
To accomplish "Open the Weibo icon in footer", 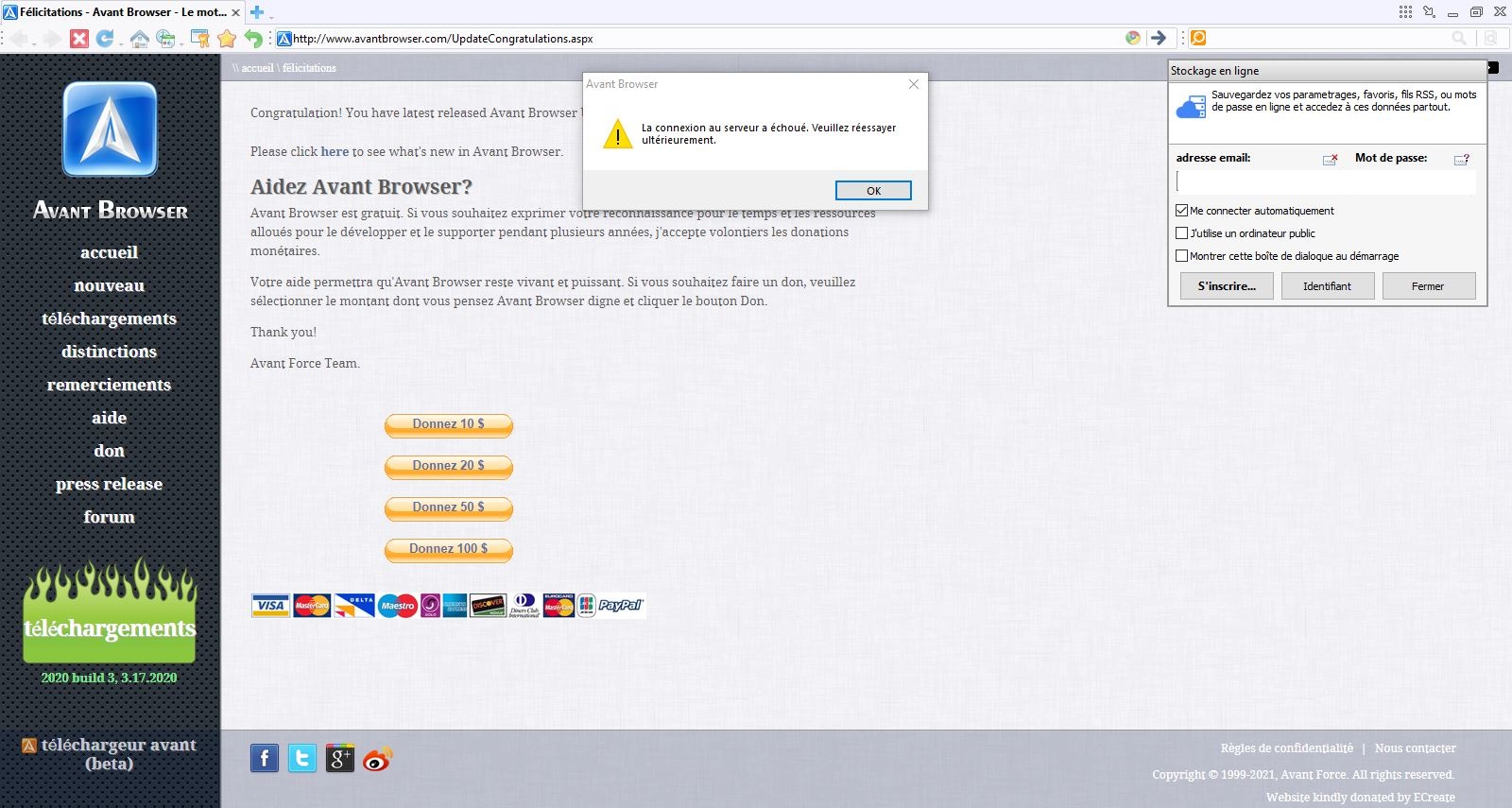I will point(377,759).
